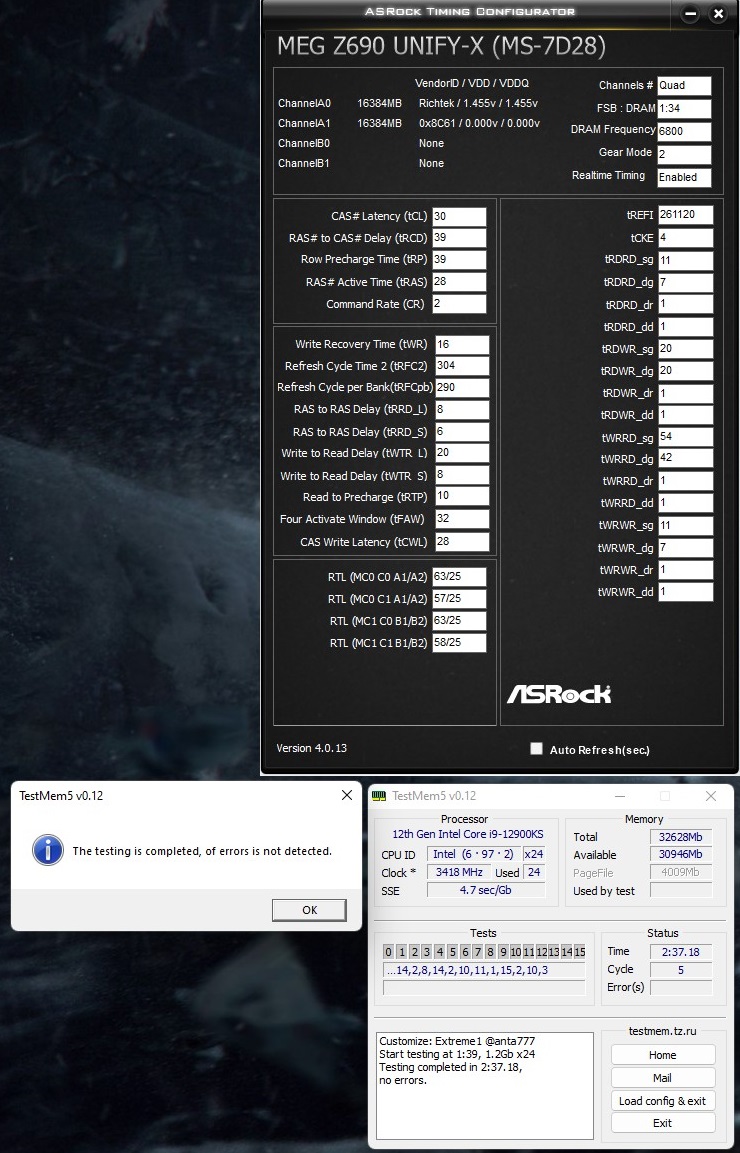Click the 12th Gen Intel Core i9-12900KS text
This screenshot has height=1153, width=740.
468,834
